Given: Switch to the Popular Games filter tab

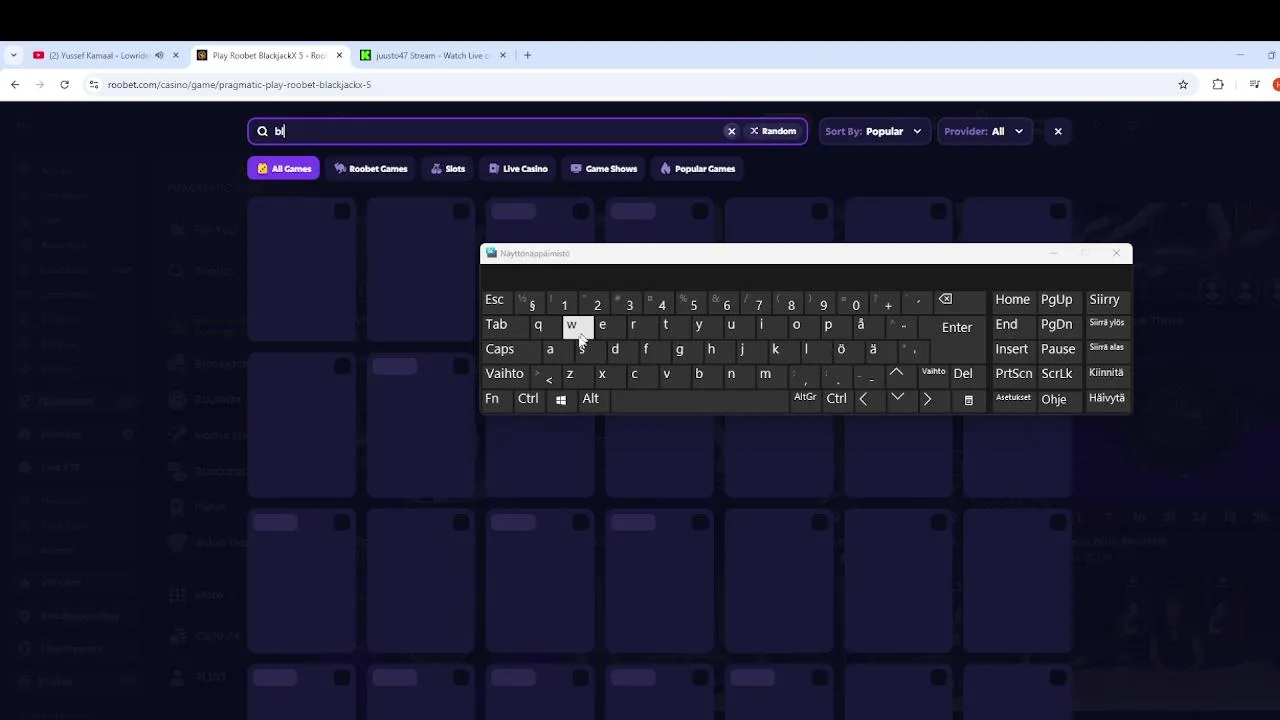Looking at the screenshot, I should (x=698, y=169).
